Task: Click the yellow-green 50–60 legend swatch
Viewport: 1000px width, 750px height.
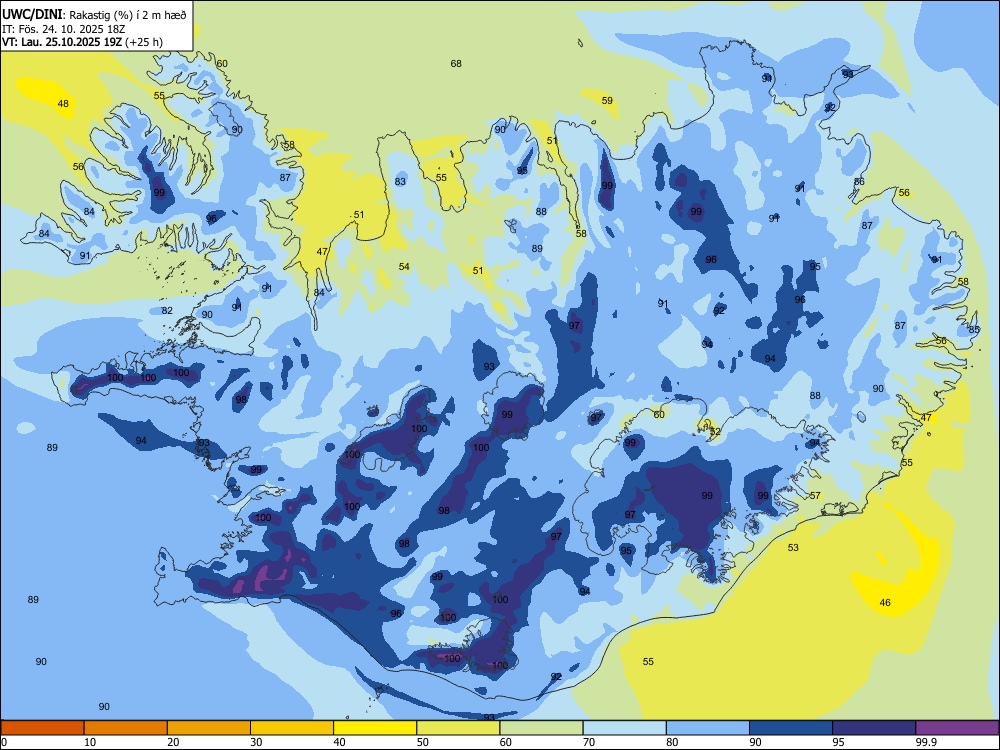Action: 459,728
